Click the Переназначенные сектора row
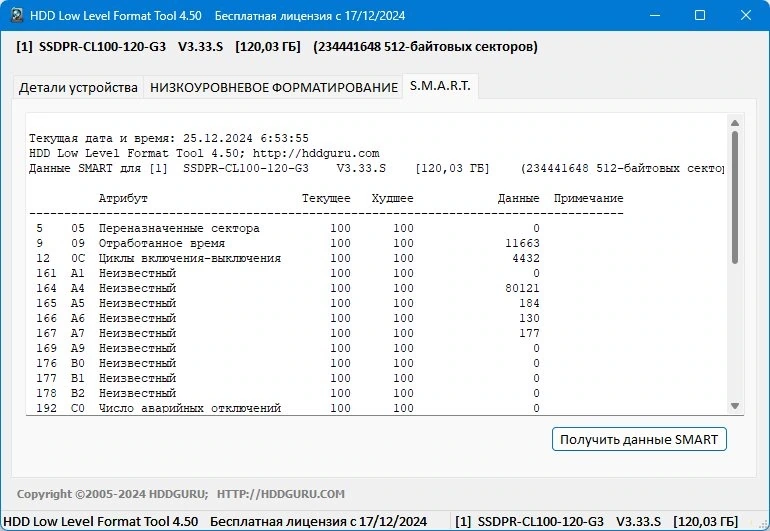The image size is (770, 531). click(287, 228)
